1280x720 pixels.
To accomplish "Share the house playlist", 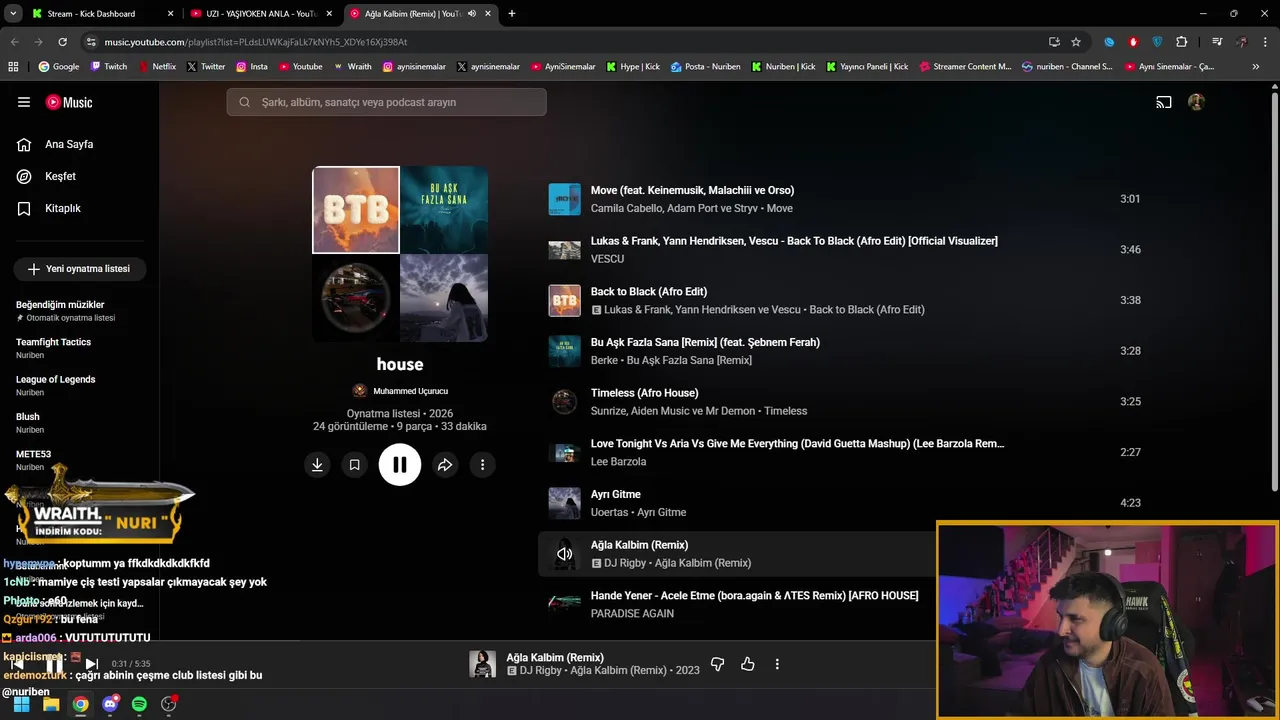I will coord(445,465).
